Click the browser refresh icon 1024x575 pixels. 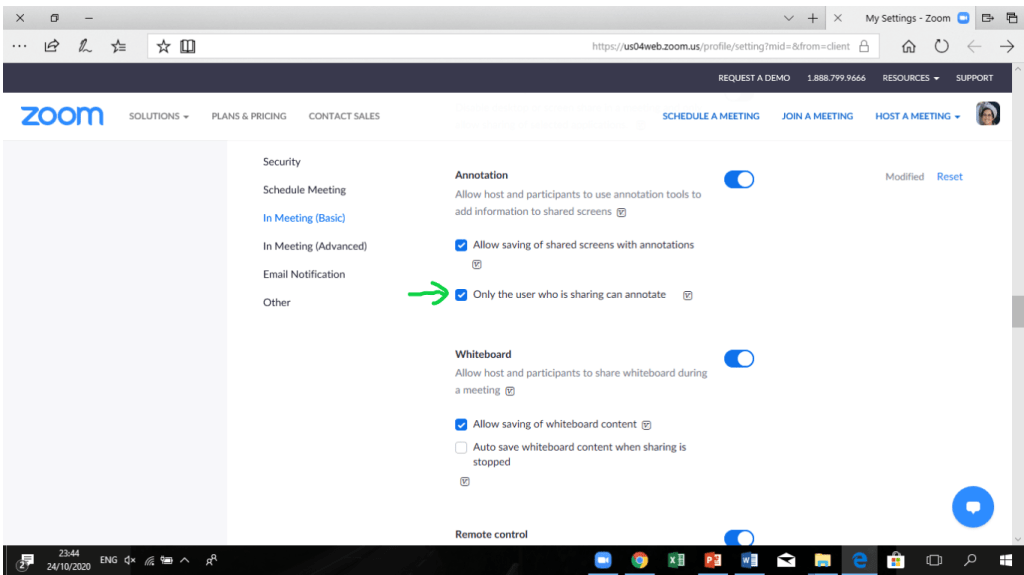coord(941,46)
